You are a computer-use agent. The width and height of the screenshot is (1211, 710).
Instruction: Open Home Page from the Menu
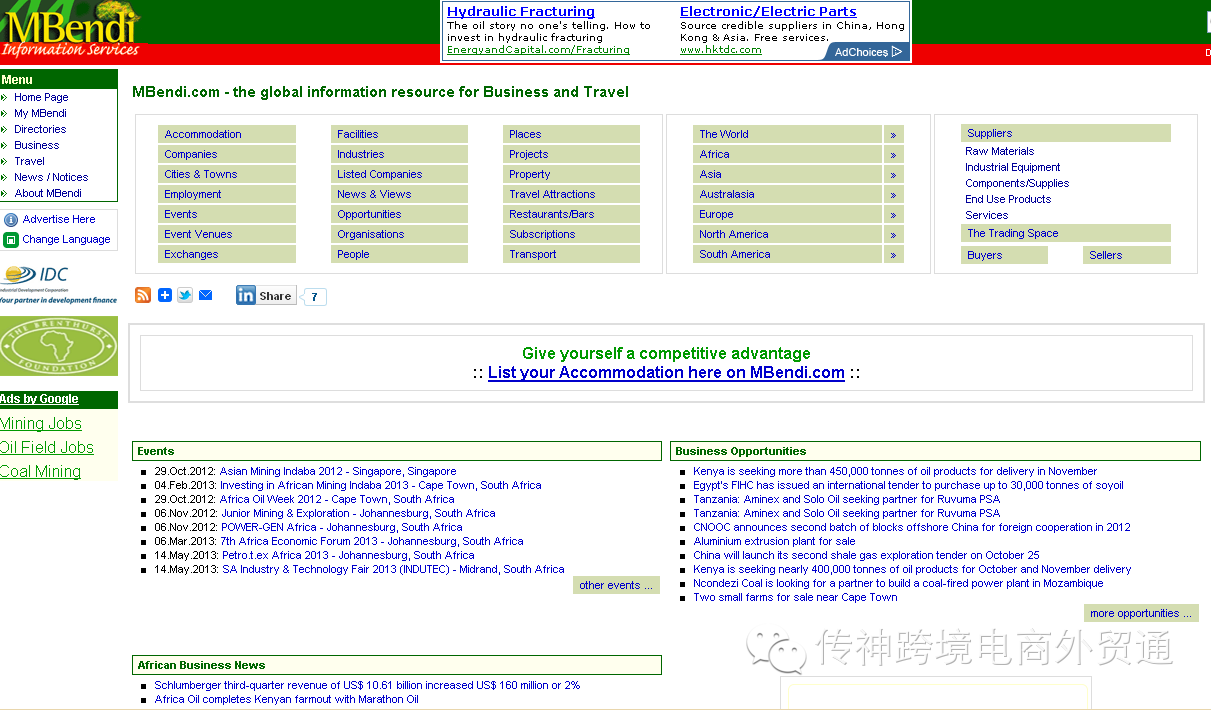click(41, 97)
